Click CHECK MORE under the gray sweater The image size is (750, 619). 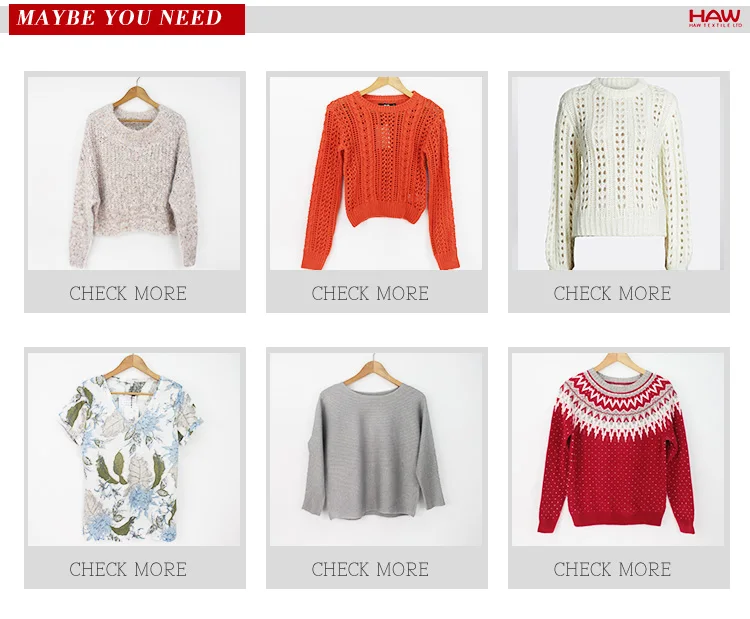(370, 569)
